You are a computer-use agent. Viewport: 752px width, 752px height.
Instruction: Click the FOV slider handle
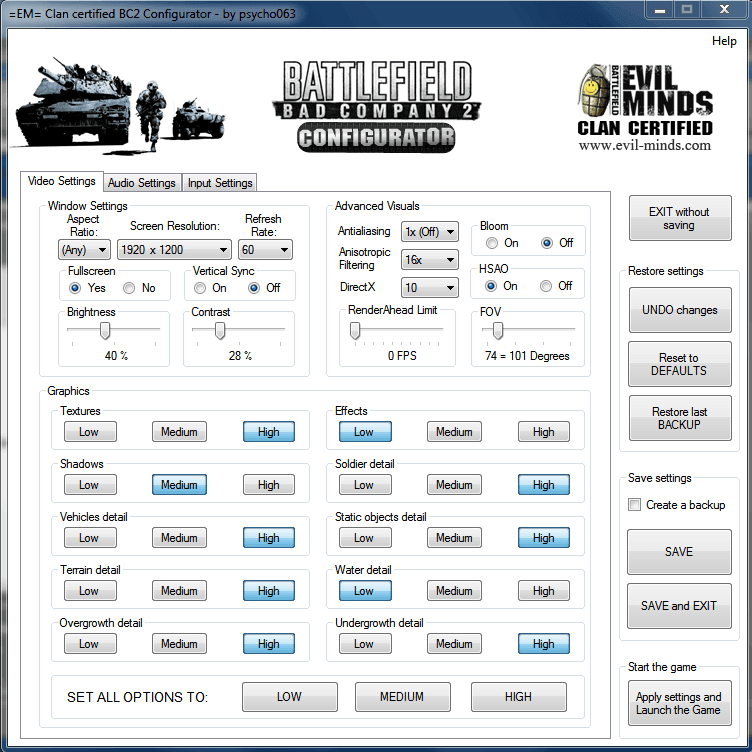(498, 330)
